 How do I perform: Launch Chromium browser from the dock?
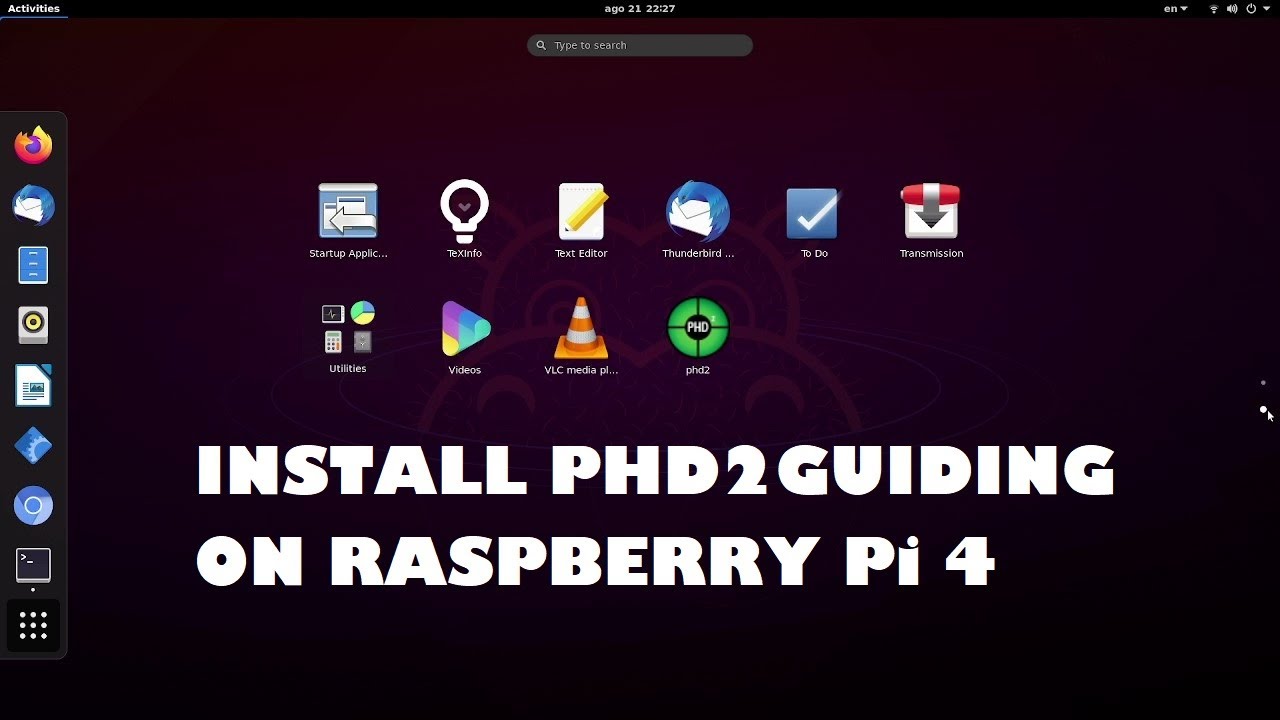(33, 505)
